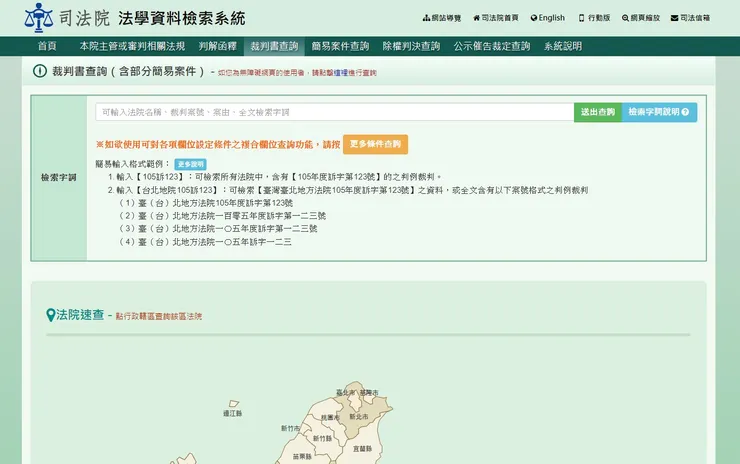The height and width of the screenshot is (464, 740).
Task: Click example text 一百零五年度訴字第一二三號
Action: coord(271,216)
